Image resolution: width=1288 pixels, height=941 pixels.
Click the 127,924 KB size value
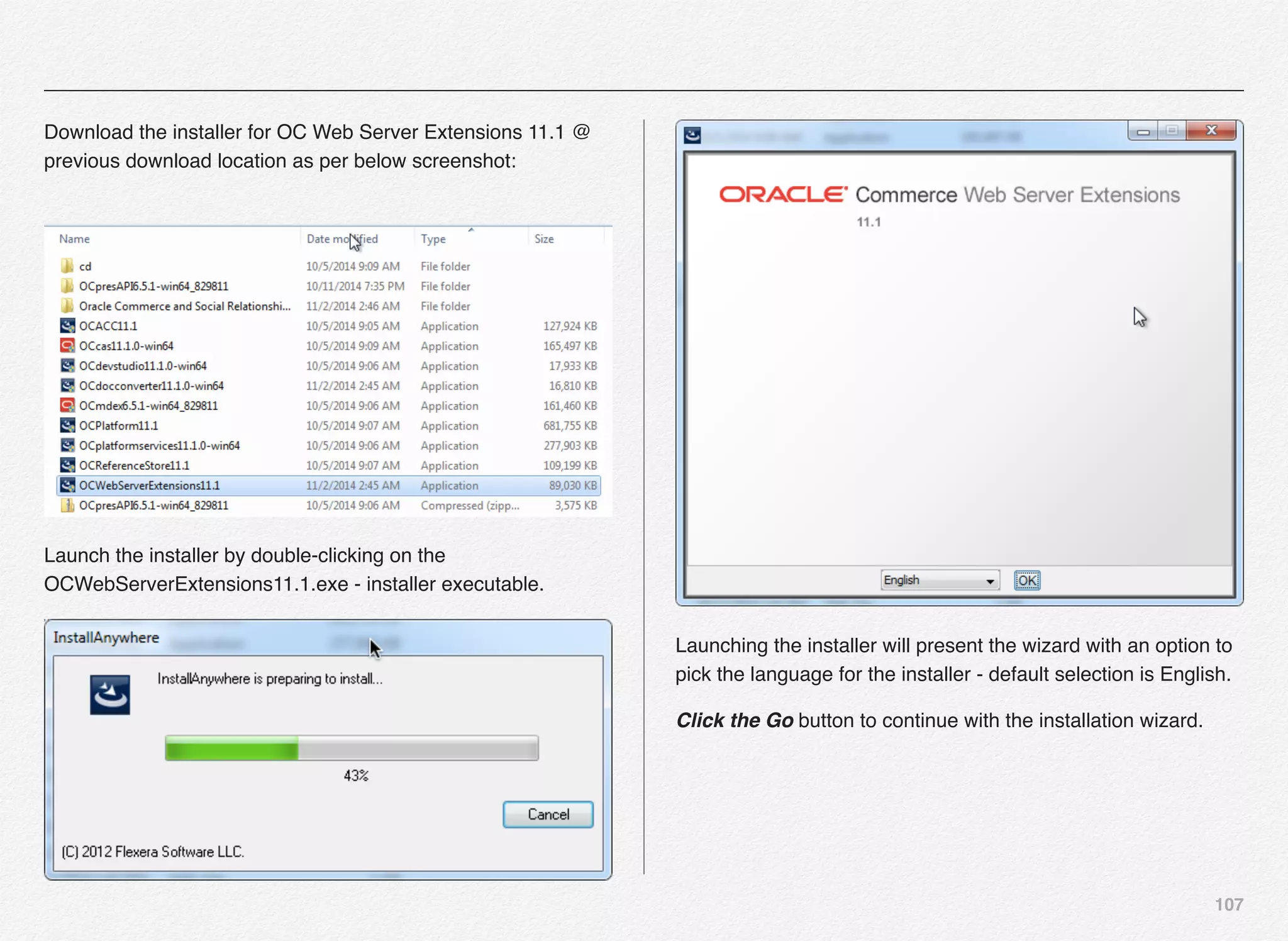pos(570,326)
